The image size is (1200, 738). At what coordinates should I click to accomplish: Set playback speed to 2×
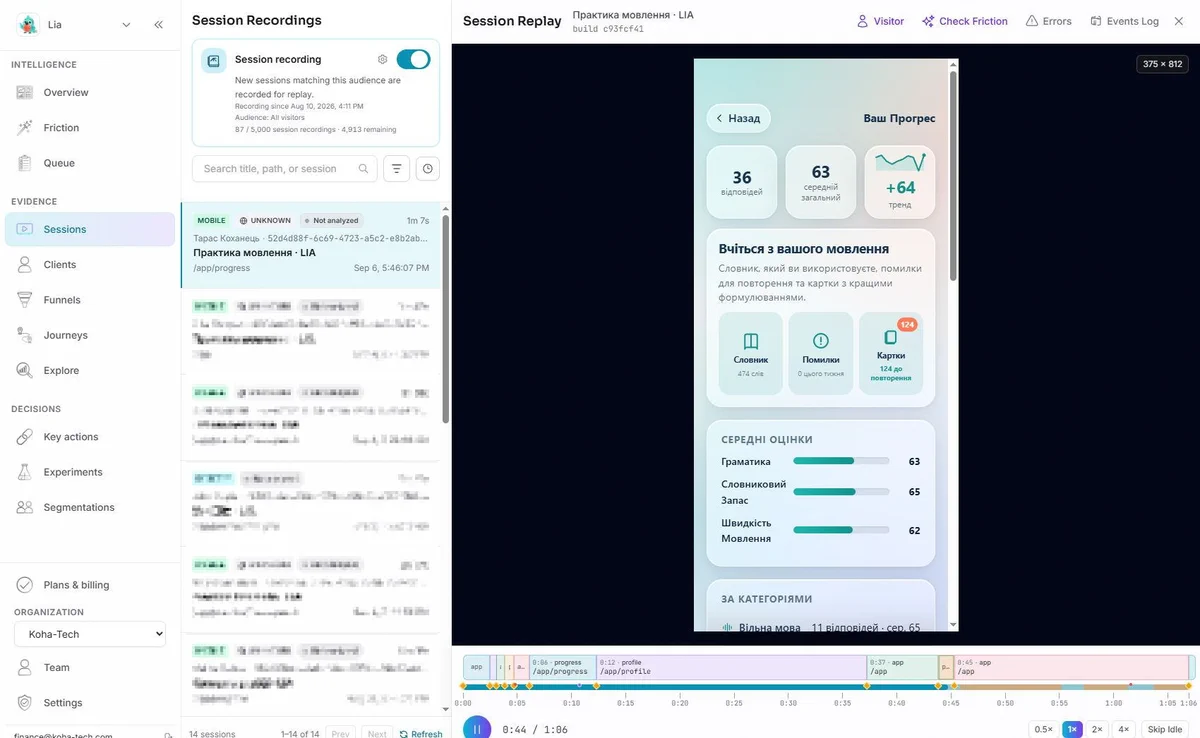tap(1097, 730)
